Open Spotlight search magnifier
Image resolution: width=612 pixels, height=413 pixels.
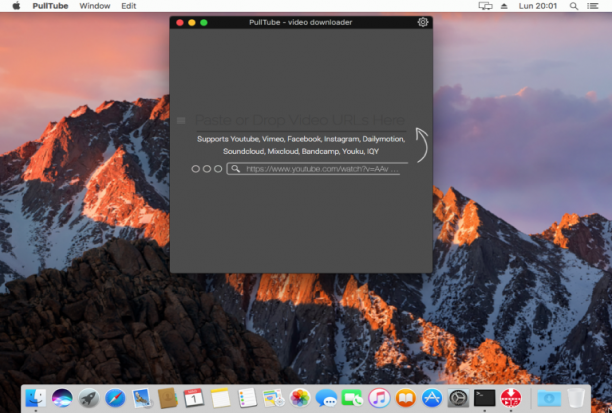tap(574, 6)
